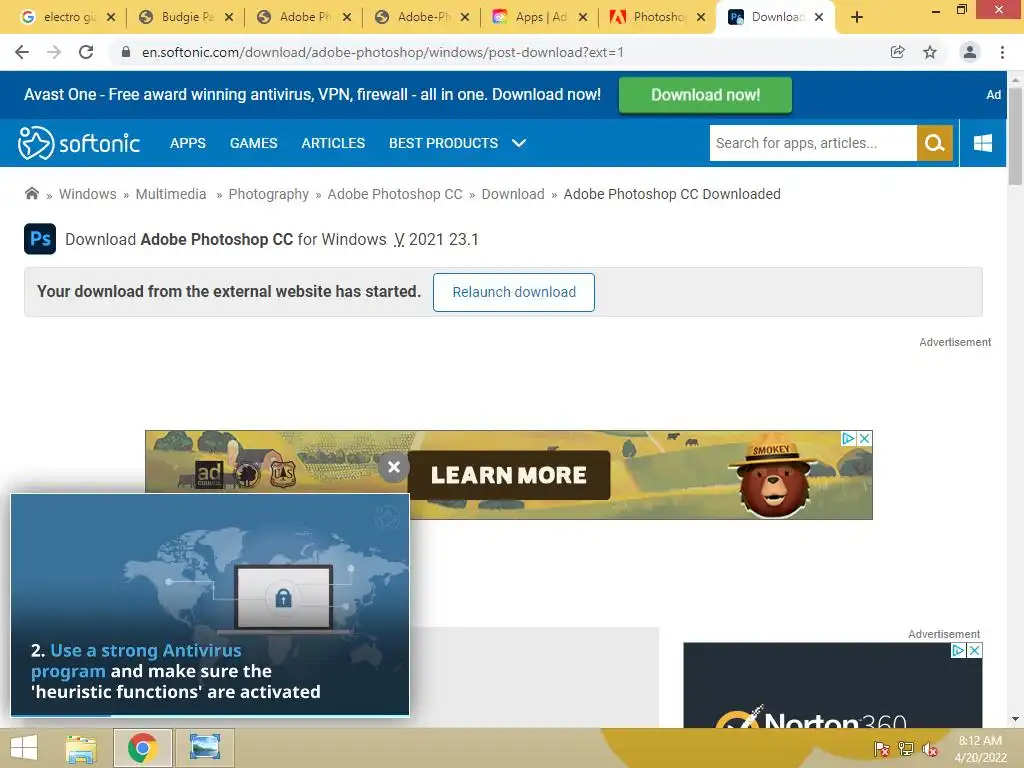Viewport: 1024px width, 768px height.
Task: Focus the Search for apps field
Action: click(813, 143)
